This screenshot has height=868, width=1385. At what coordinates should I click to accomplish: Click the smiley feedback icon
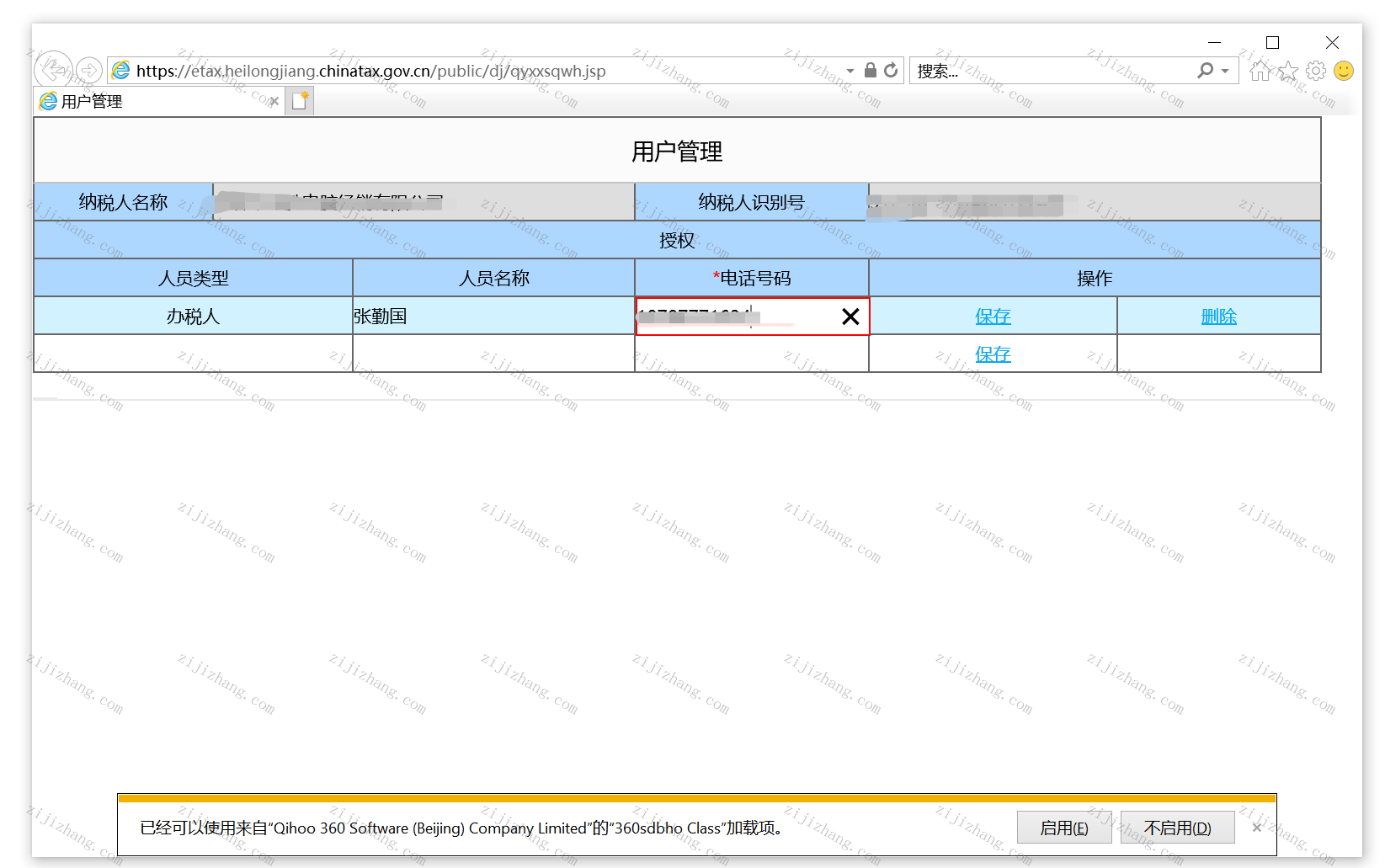point(1344,71)
